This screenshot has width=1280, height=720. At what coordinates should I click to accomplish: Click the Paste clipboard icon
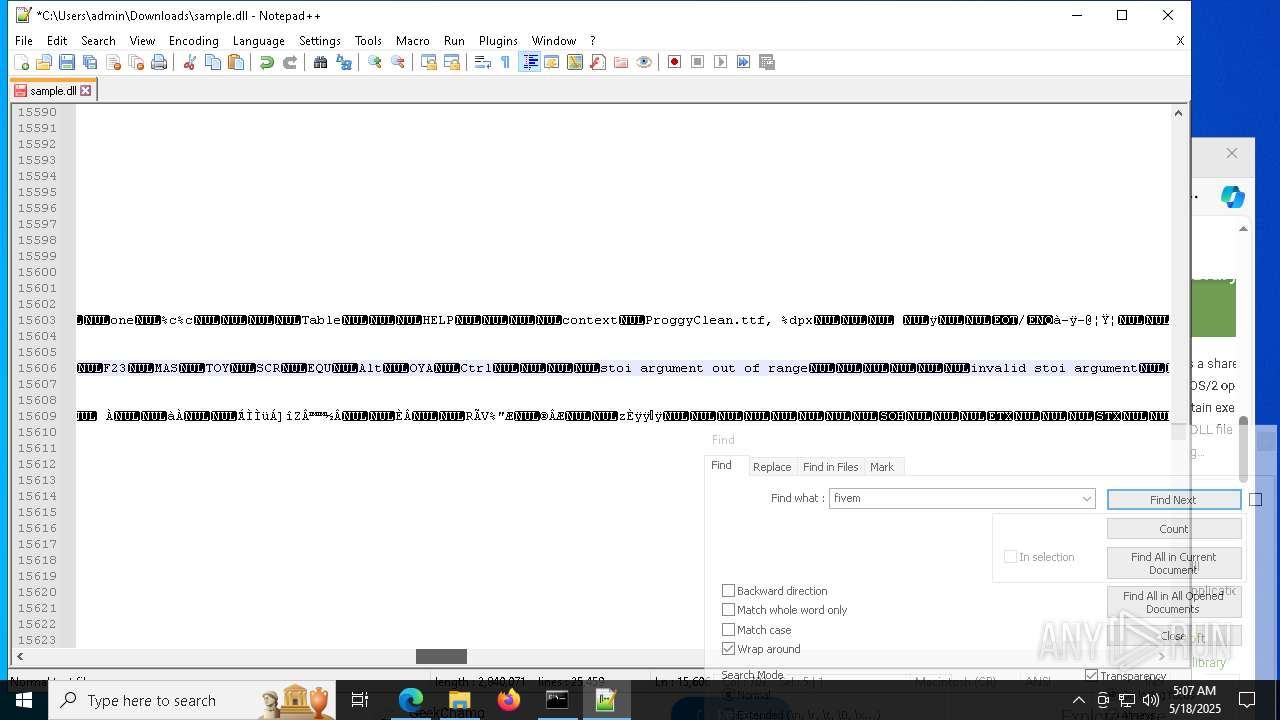[x=236, y=62]
